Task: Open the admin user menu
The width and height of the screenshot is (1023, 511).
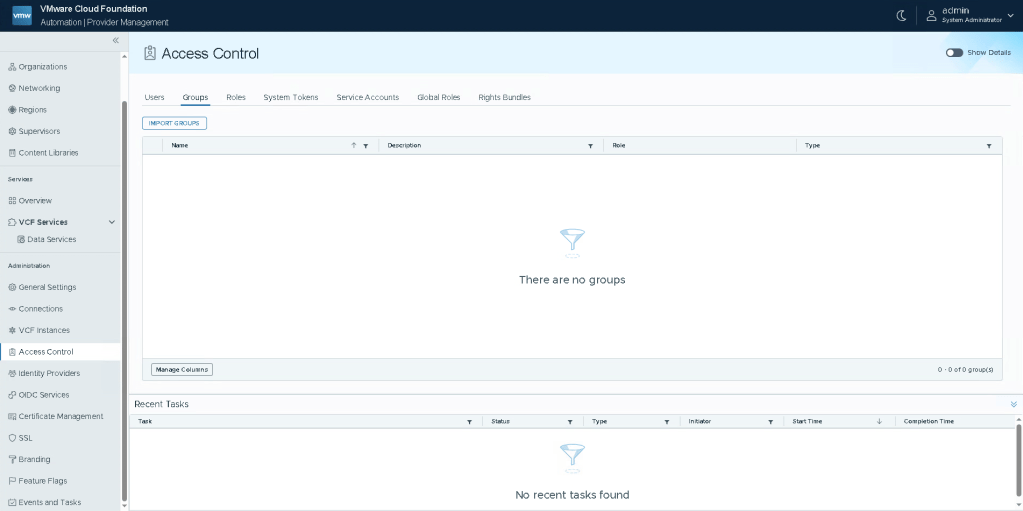Action: click(x=964, y=15)
